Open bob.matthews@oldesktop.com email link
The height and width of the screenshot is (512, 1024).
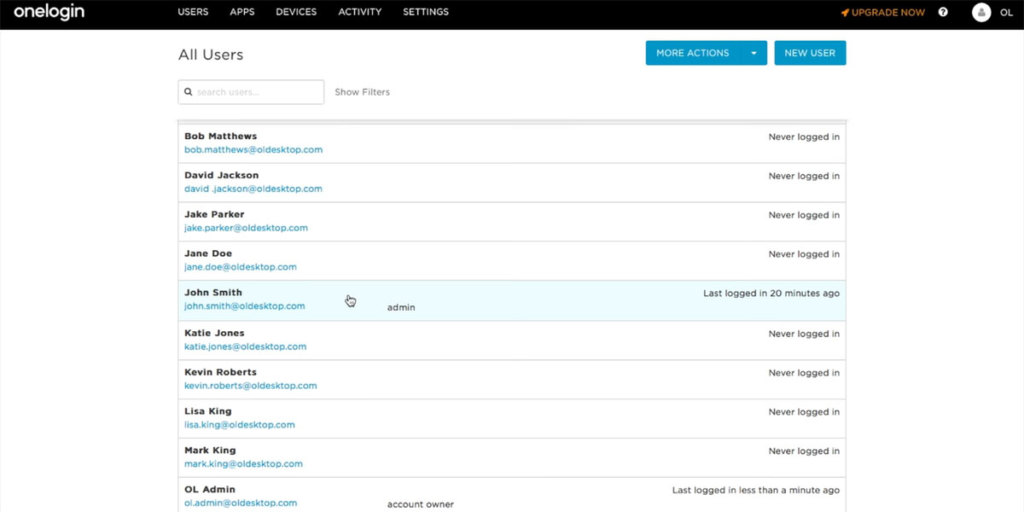tap(253, 150)
